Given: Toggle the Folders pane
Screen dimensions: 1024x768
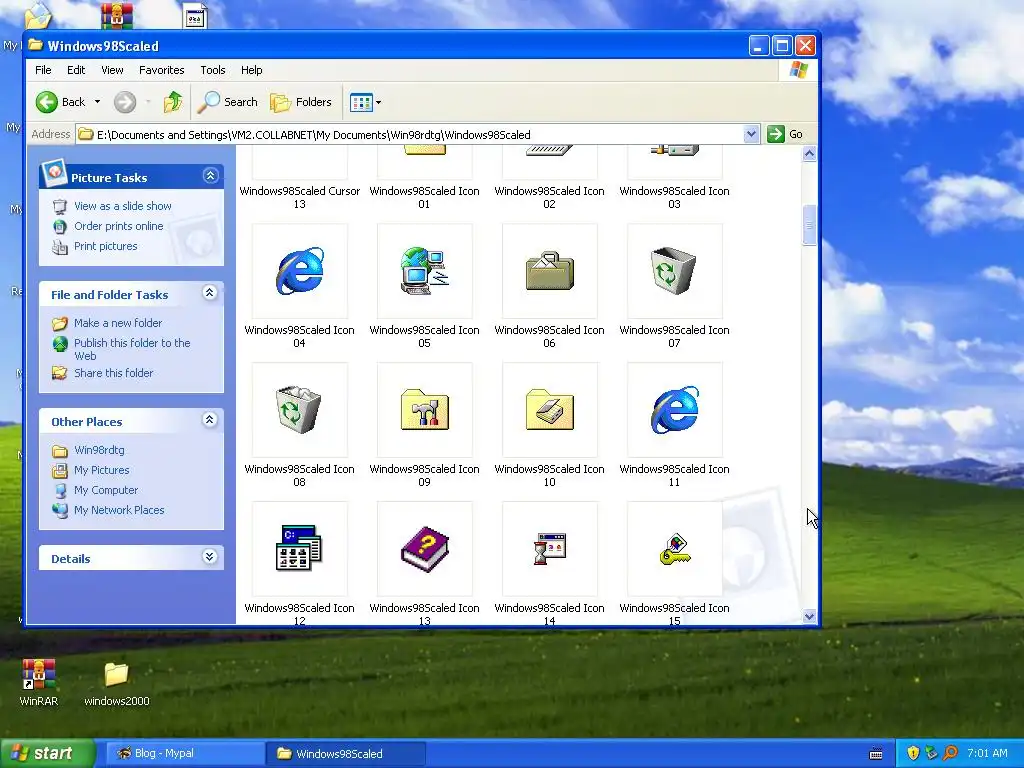Looking at the screenshot, I should click(x=301, y=102).
